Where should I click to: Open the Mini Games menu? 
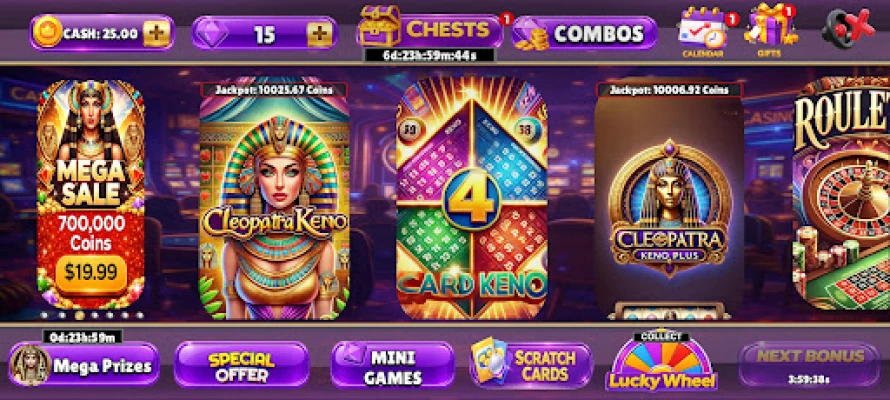click(393, 365)
